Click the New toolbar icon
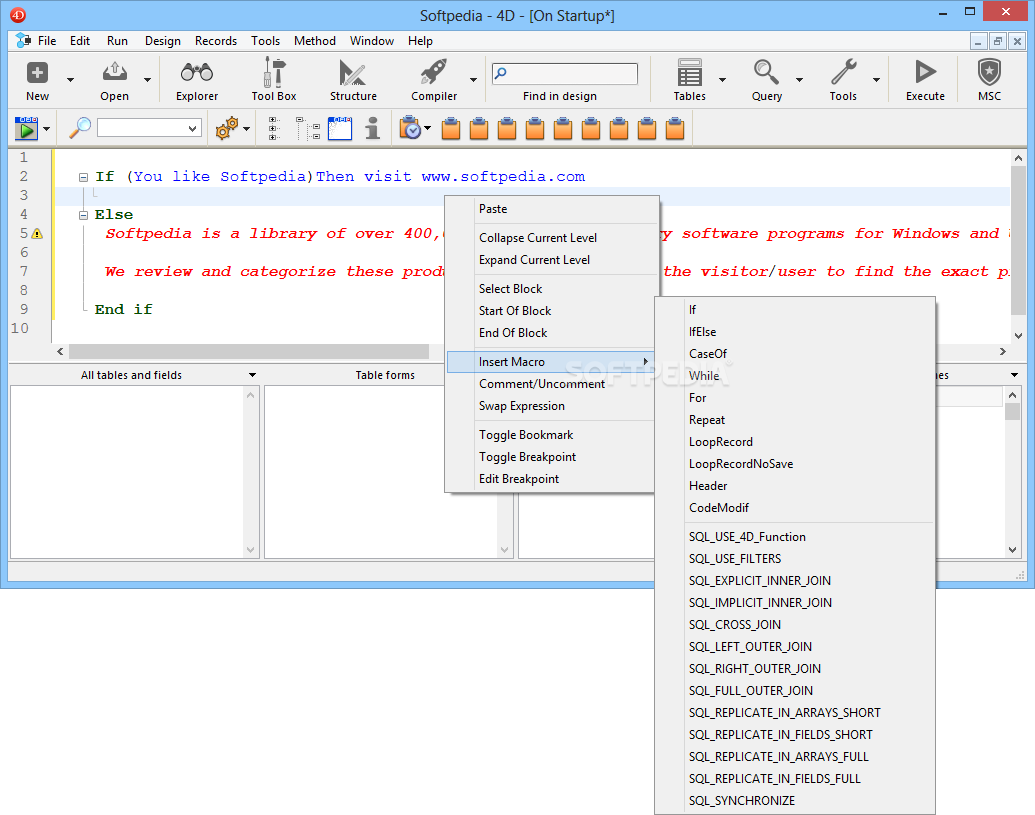Screen dimensions: 1035x815 pos(37,73)
